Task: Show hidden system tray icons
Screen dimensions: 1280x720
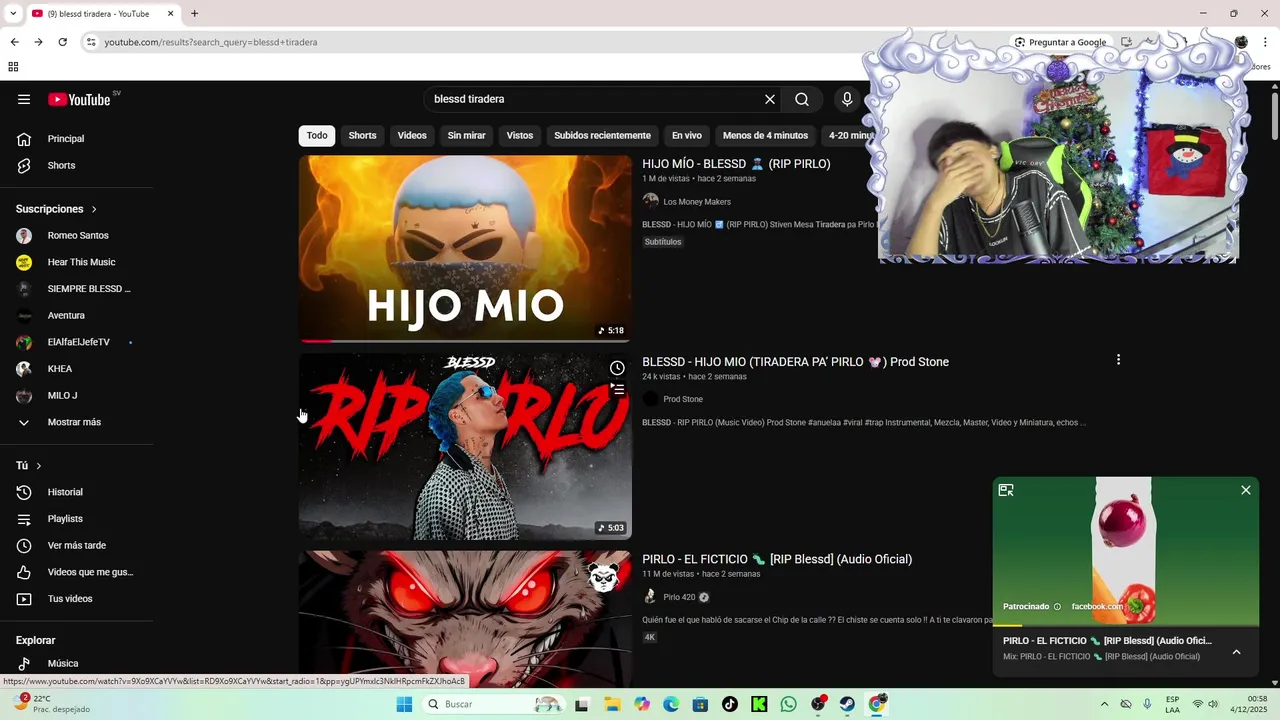Action: 1104,704
